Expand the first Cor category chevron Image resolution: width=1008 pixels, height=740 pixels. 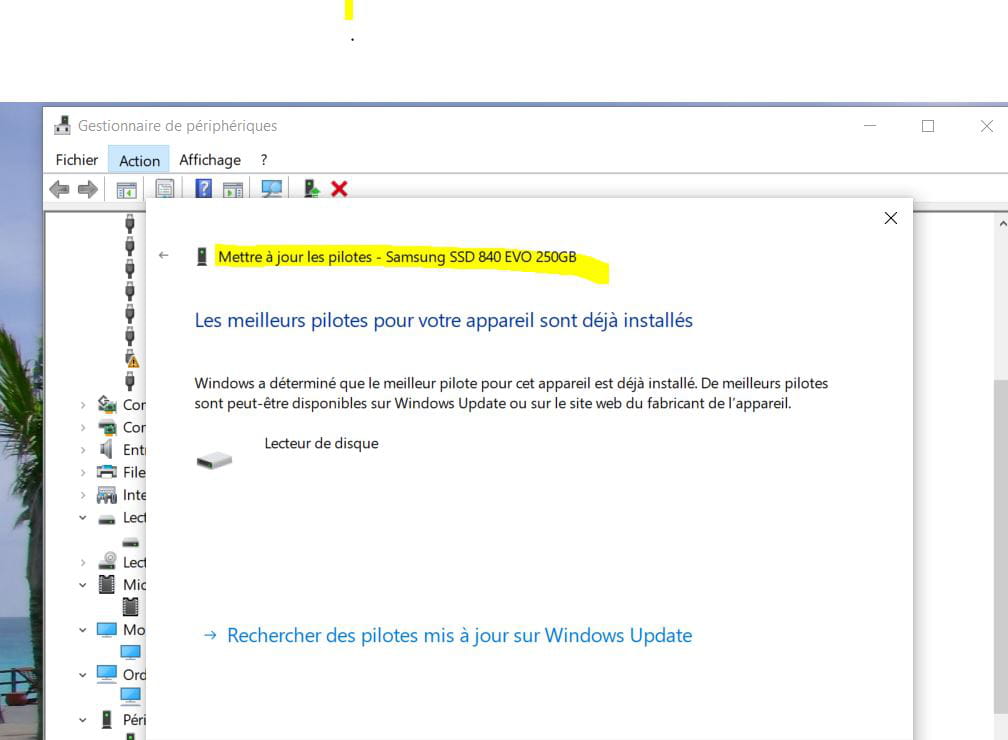pos(83,405)
